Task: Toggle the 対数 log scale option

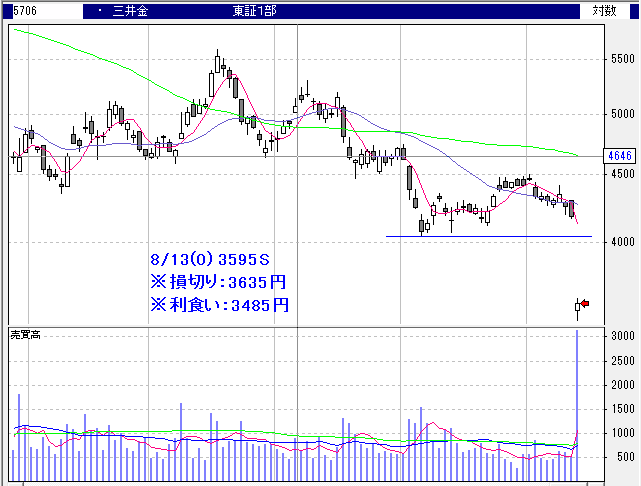Action: click(x=605, y=11)
